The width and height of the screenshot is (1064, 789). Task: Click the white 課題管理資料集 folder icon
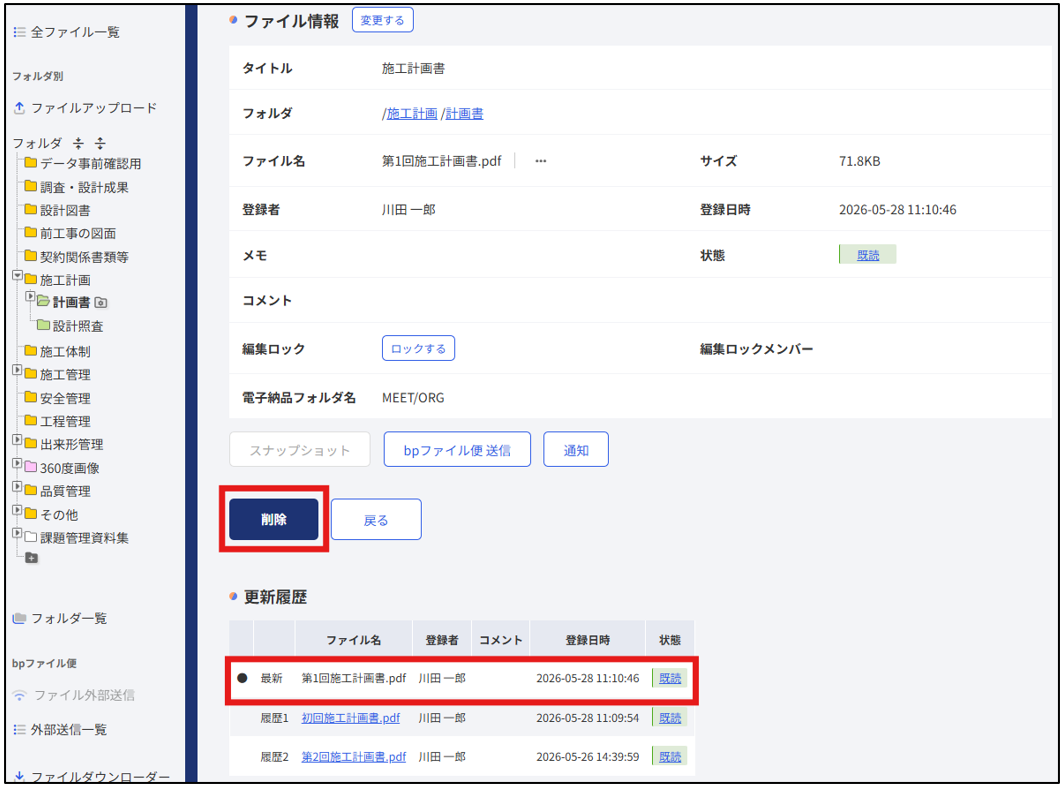pos(31,537)
